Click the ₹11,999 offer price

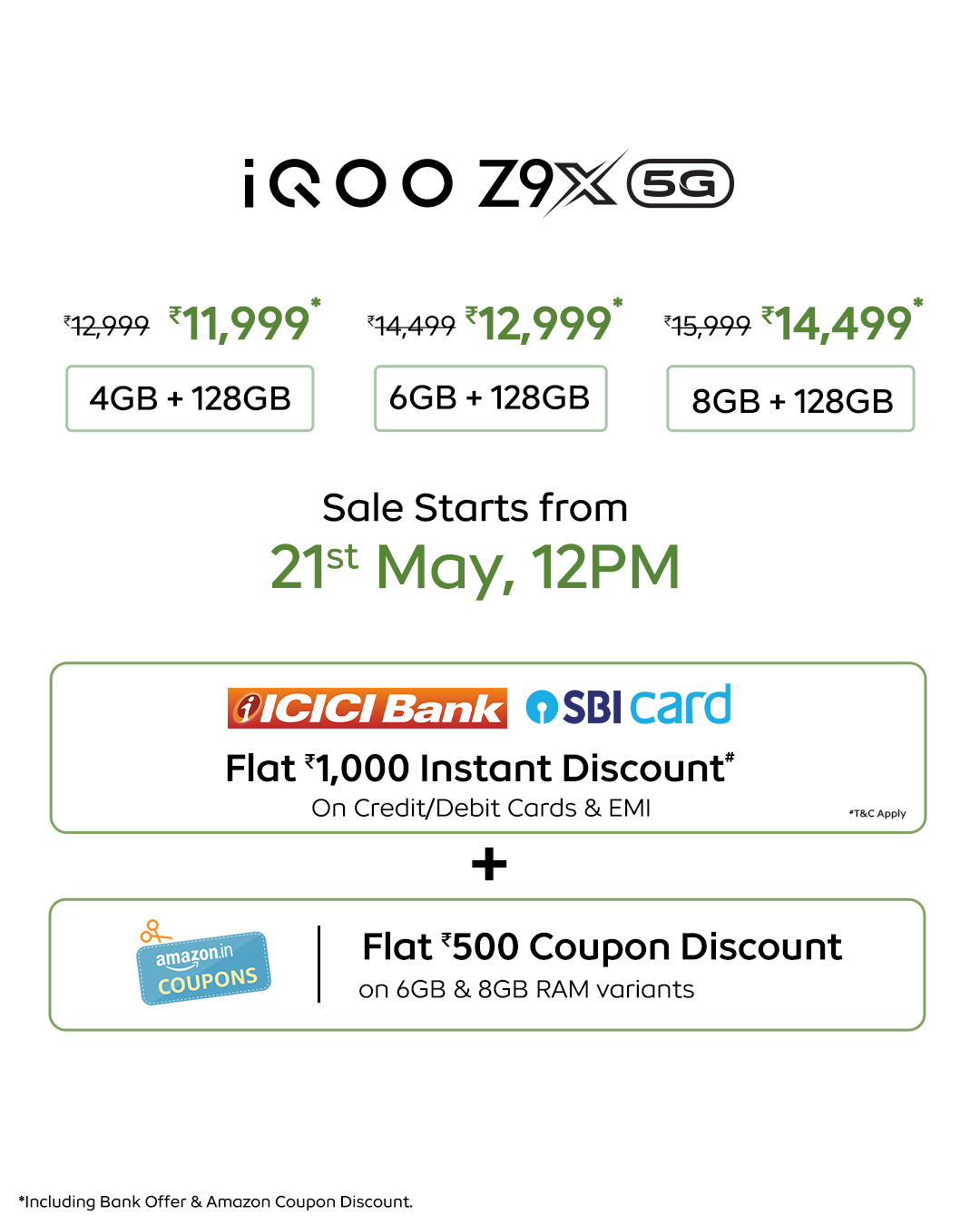245,323
